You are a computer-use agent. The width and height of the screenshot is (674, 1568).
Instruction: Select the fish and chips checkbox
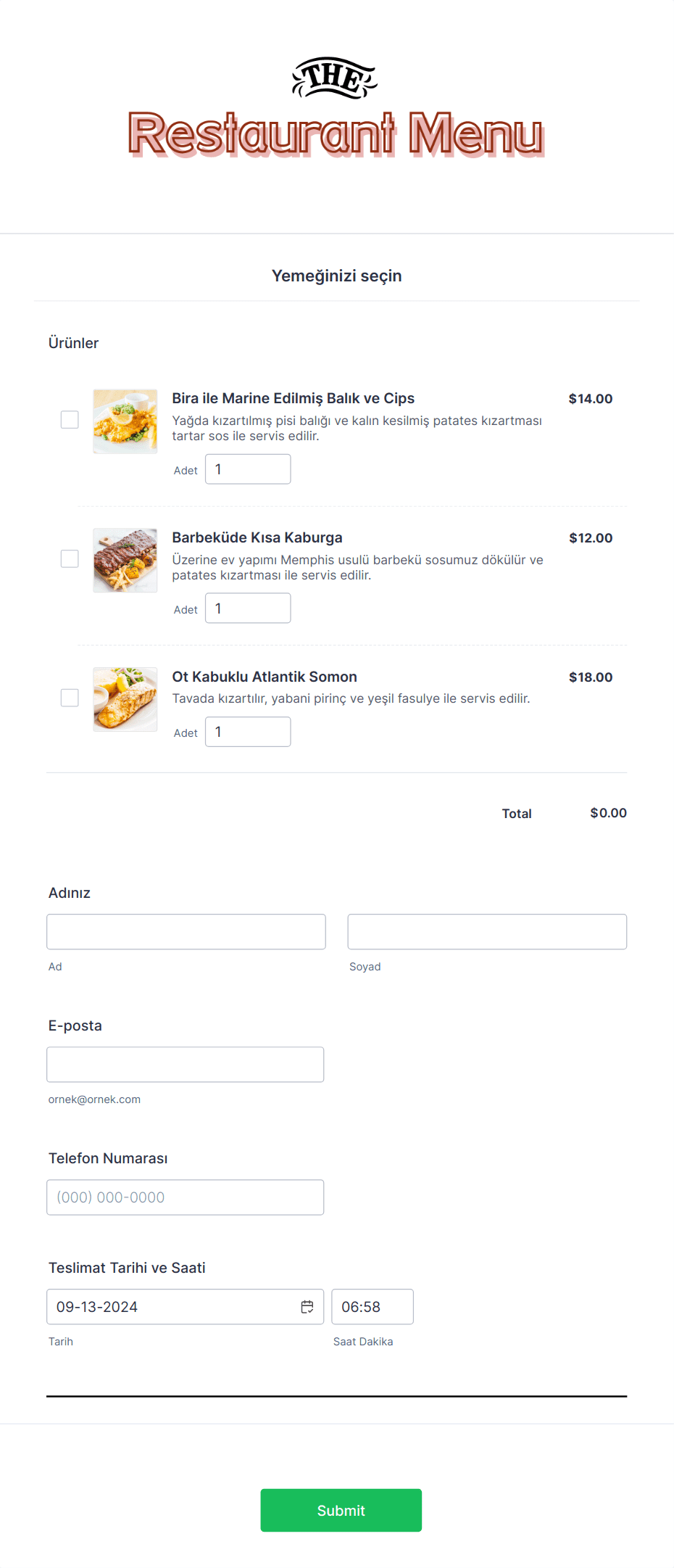click(x=70, y=420)
